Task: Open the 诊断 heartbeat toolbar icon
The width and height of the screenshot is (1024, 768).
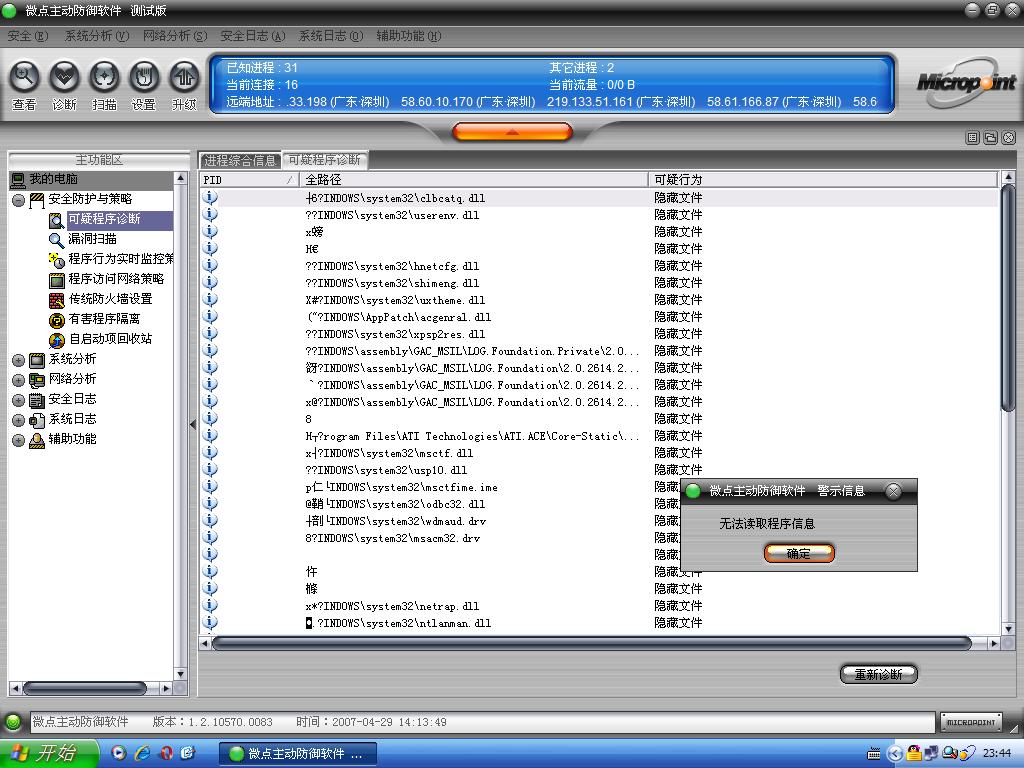Action: (x=64, y=78)
